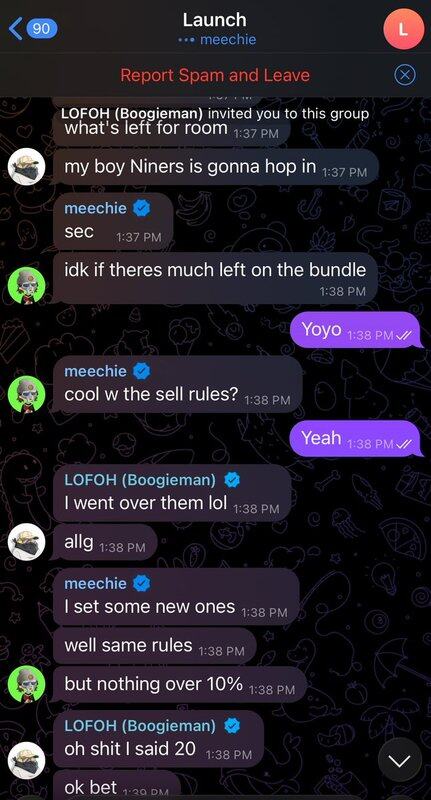Tap avatar next to 'oh shit I said 20'
The image size is (431, 800).
27,760
